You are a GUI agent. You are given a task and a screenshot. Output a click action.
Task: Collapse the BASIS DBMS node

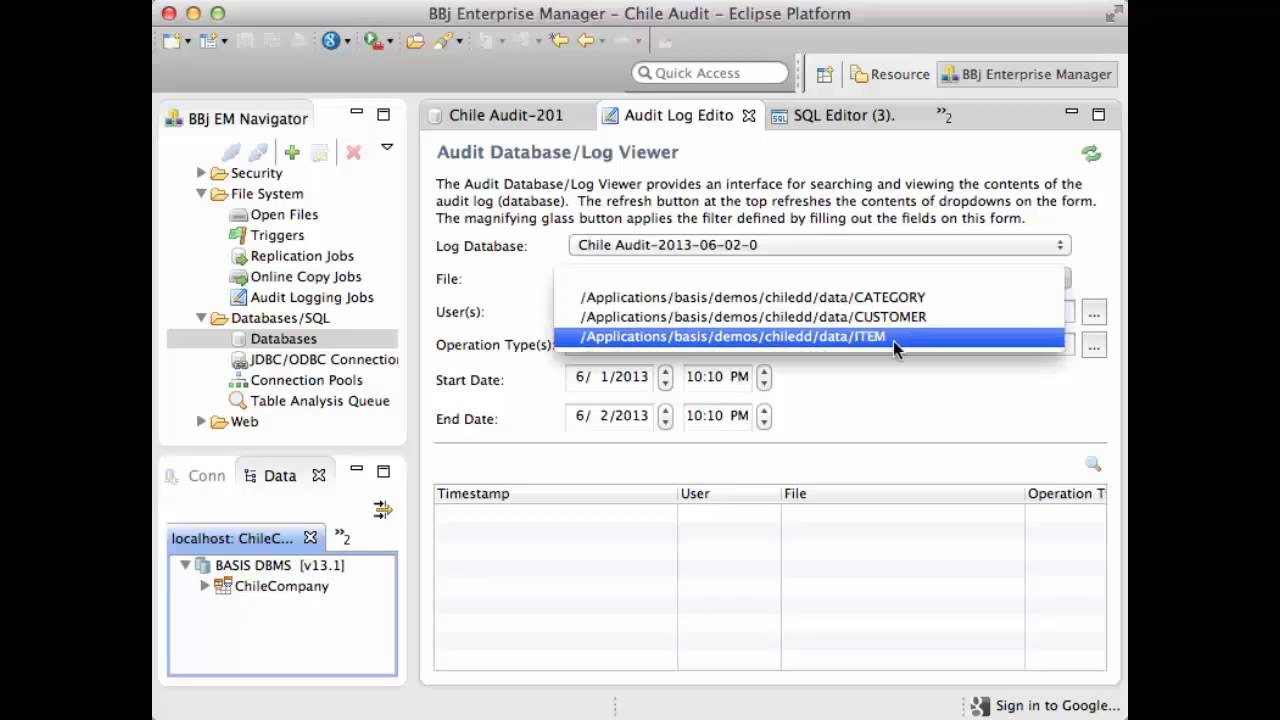coord(185,565)
